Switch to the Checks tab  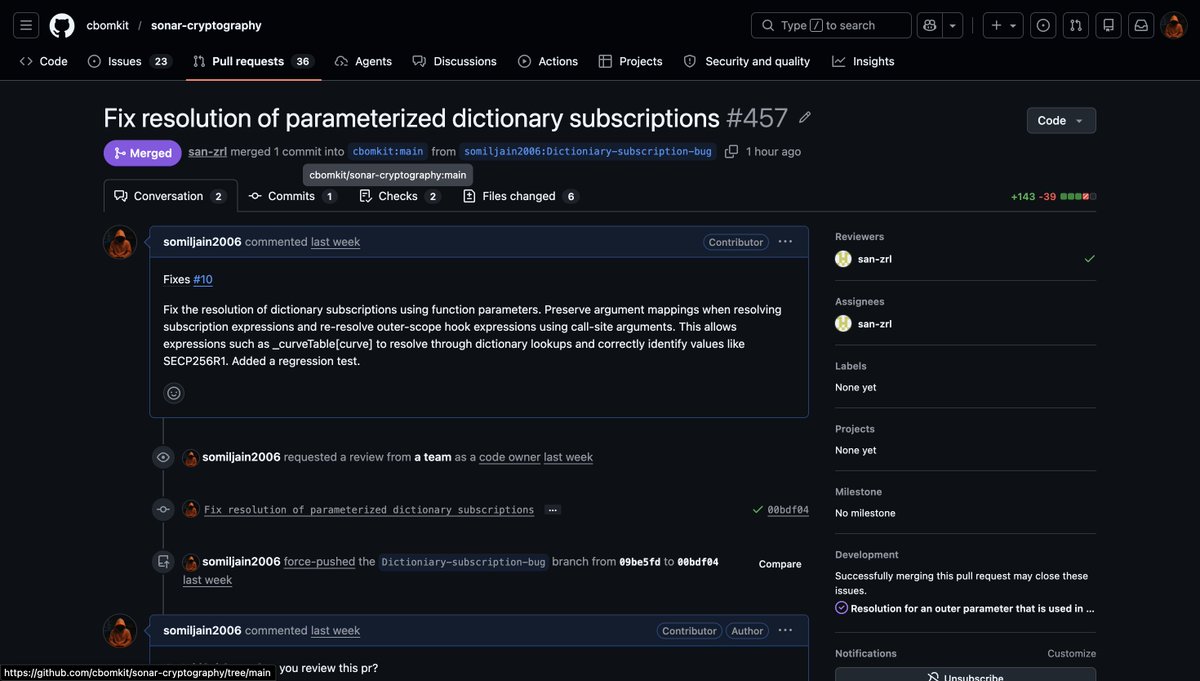click(x=399, y=196)
